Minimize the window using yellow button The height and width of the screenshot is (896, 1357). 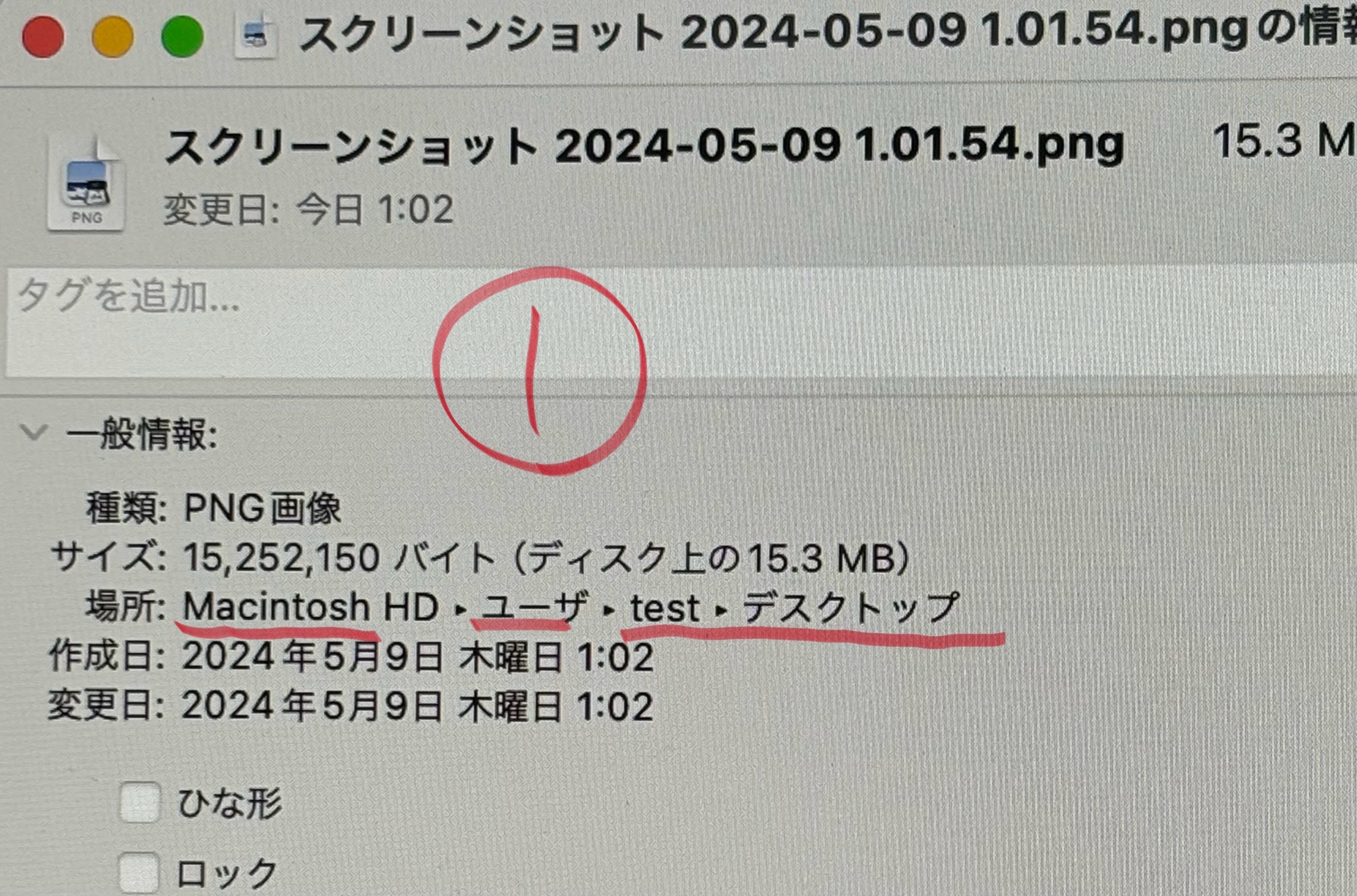point(113,37)
